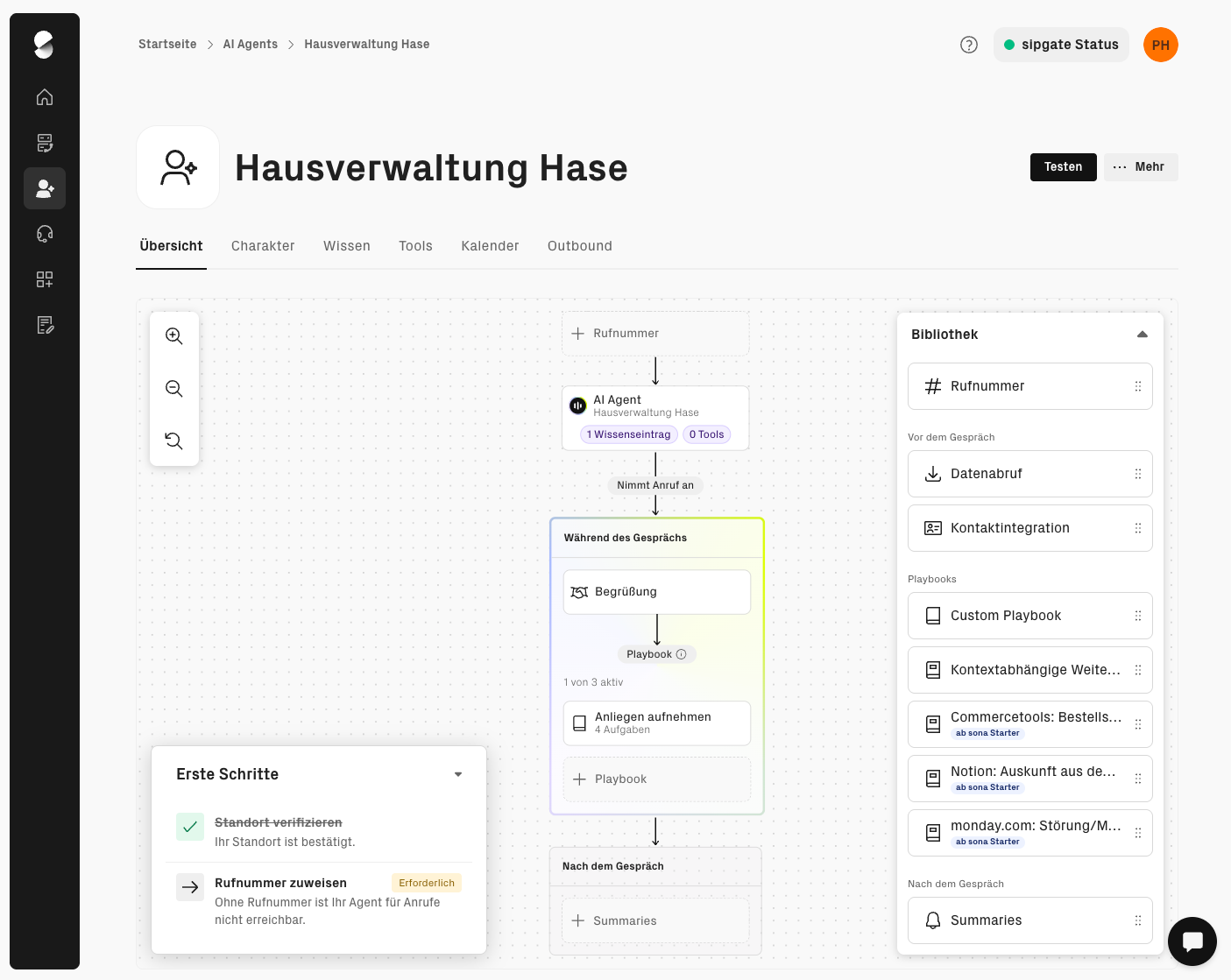The width and height of the screenshot is (1231, 980).
Task: Click the help question mark icon
Action: pyautogui.click(x=969, y=45)
